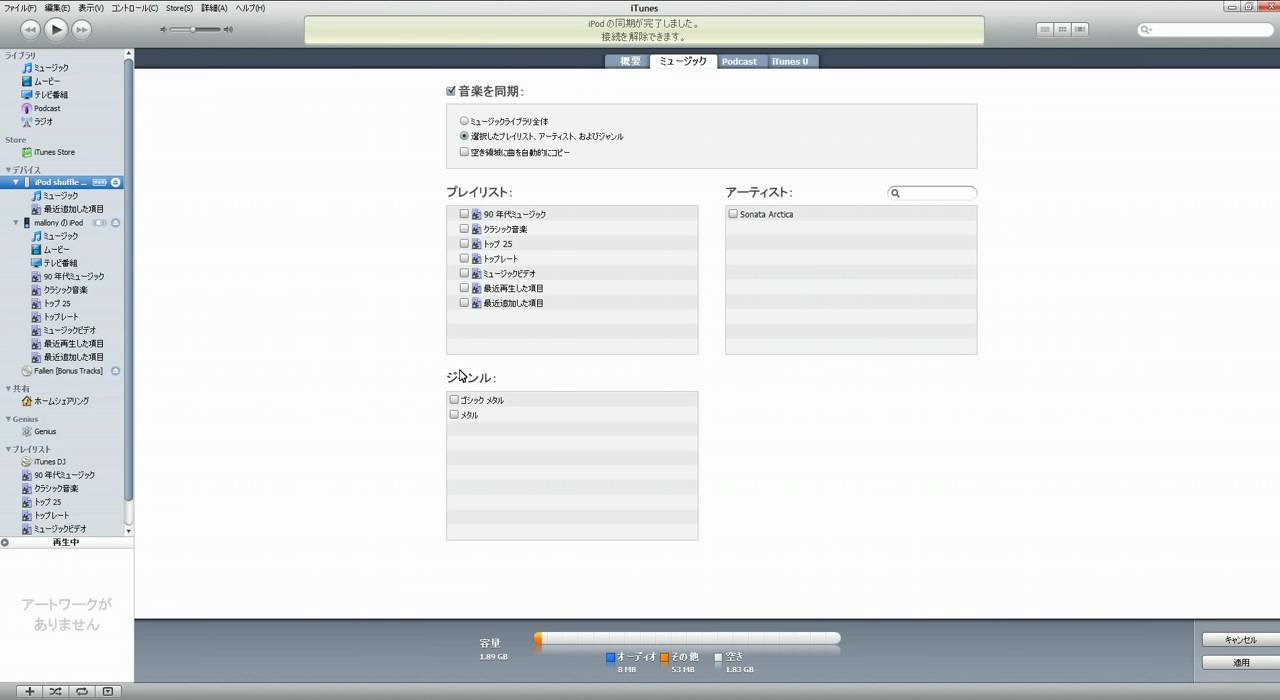Viewport: 1280px width, 700px height.
Task: Toggle the repeat button in the bottom bar
Action: point(82,691)
